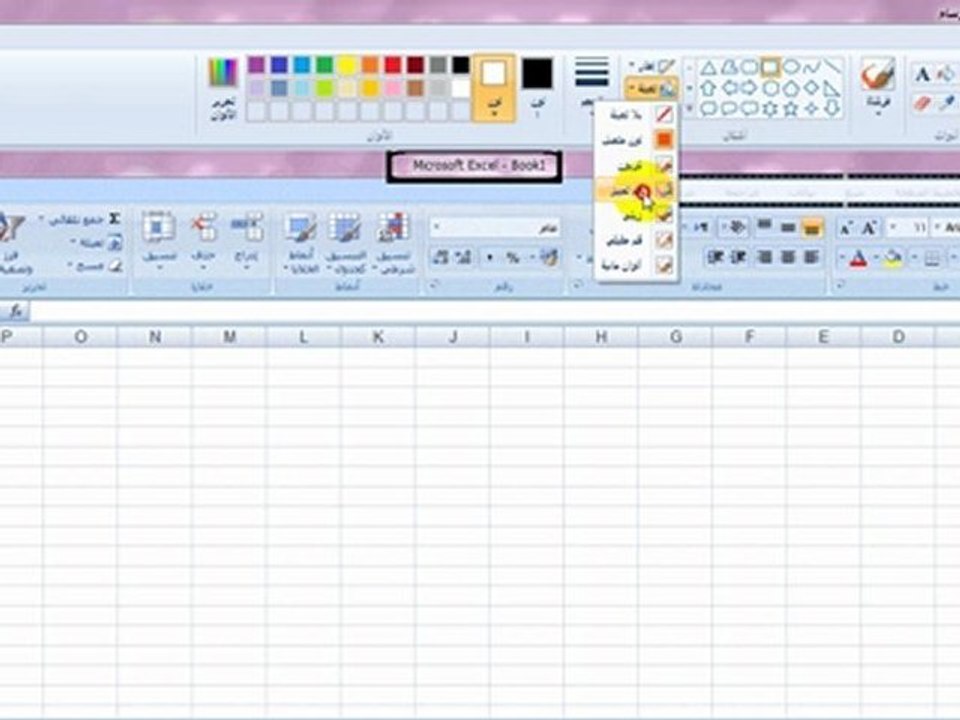Viewport: 960px width, 720px height.
Task: Pick the ellipse shape from shapes gallery
Action: 791,67
